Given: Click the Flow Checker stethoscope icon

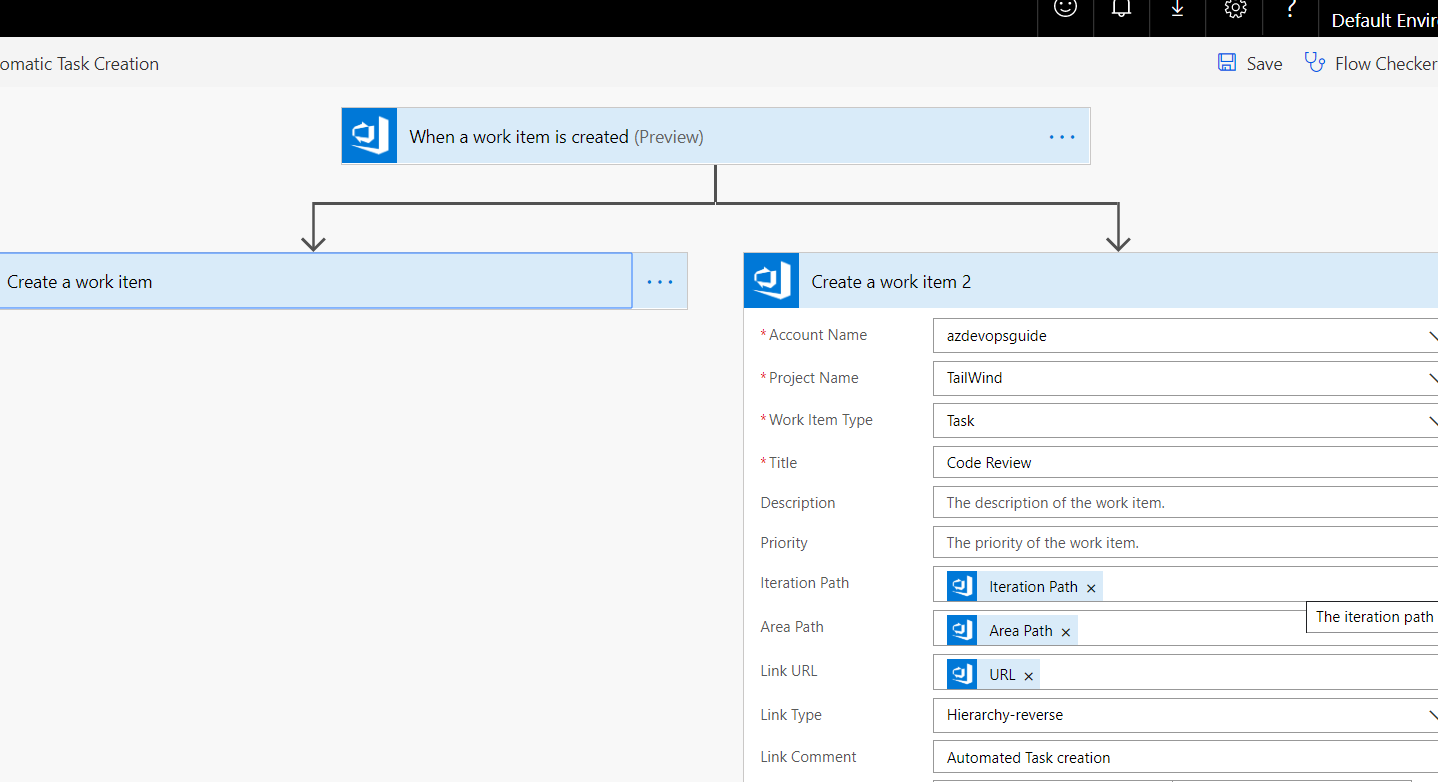Looking at the screenshot, I should click(1315, 62).
